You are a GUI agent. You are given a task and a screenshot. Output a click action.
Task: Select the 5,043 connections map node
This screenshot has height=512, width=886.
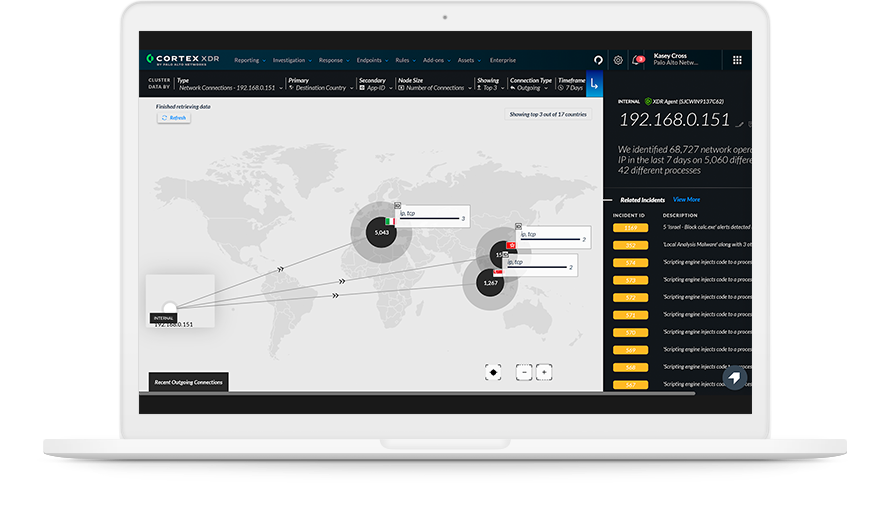click(x=381, y=232)
